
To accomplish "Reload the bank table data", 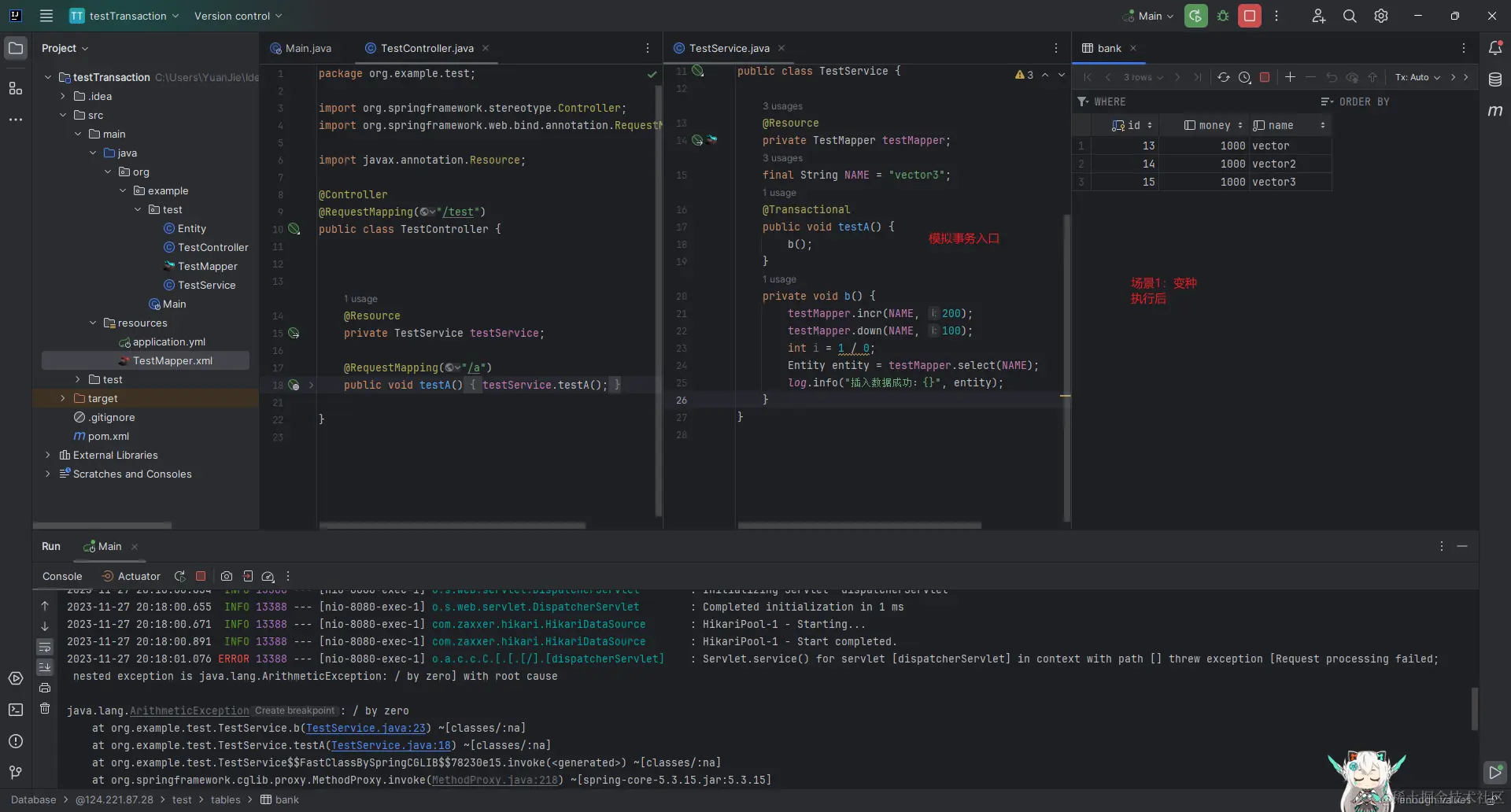I will click(1224, 77).
